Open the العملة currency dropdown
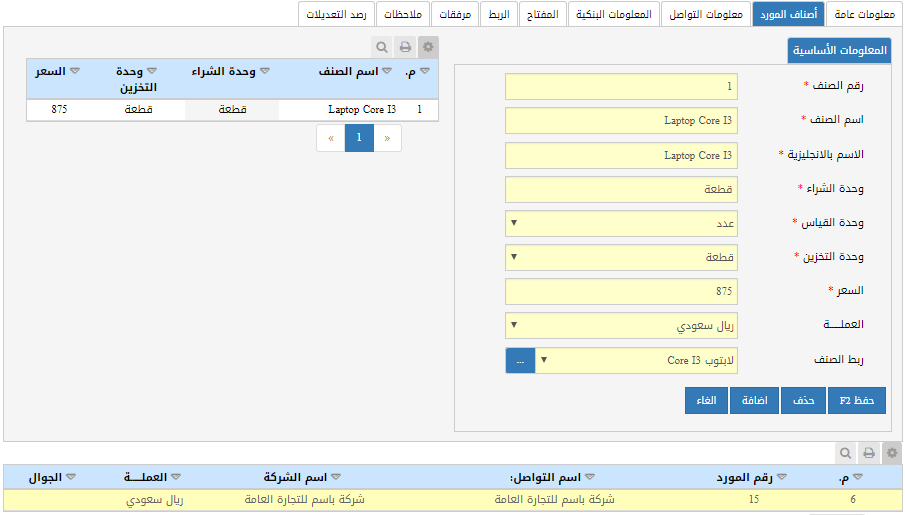This screenshot has width=905, height=515. [515, 325]
